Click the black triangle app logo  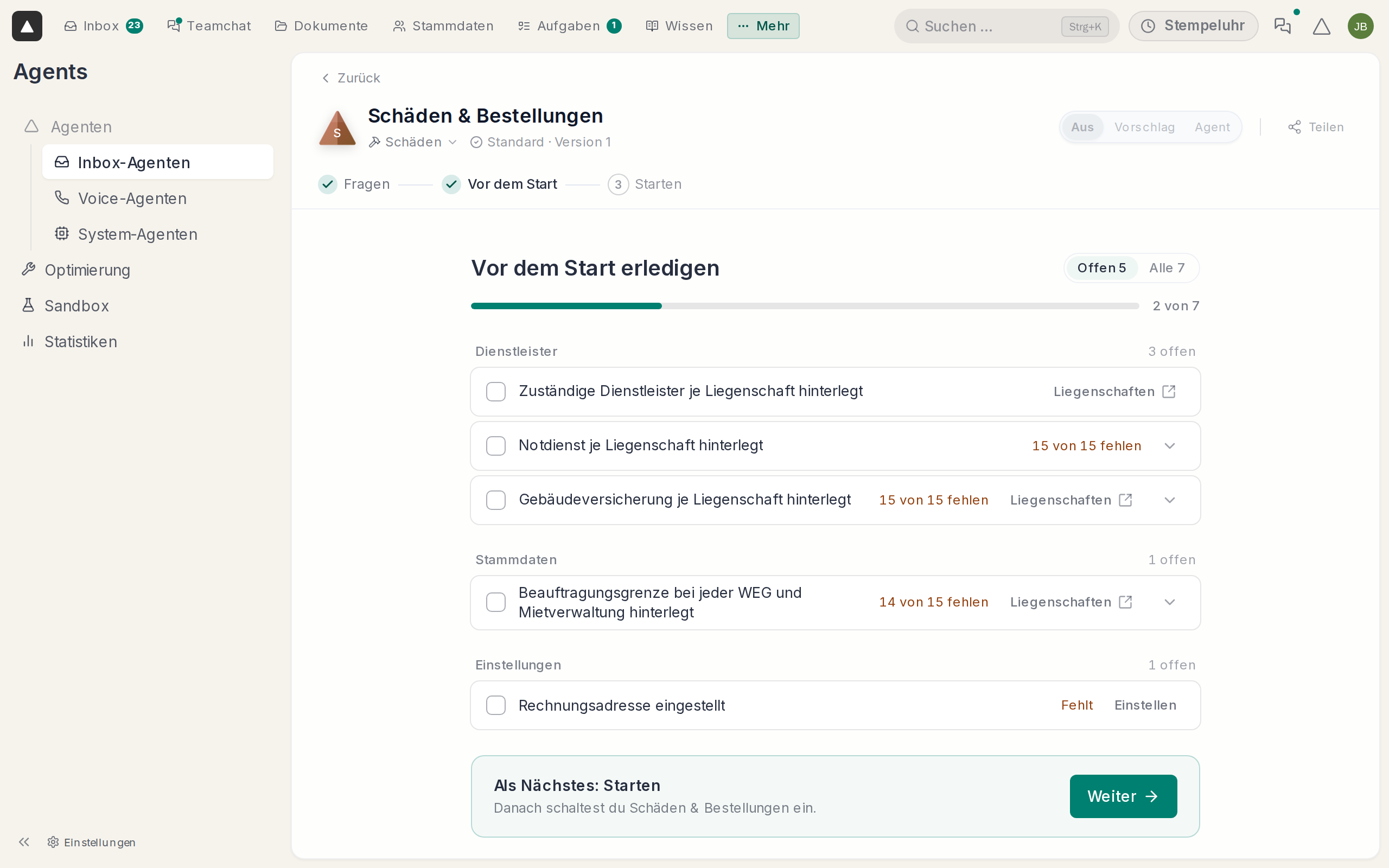click(x=27, y=26)
